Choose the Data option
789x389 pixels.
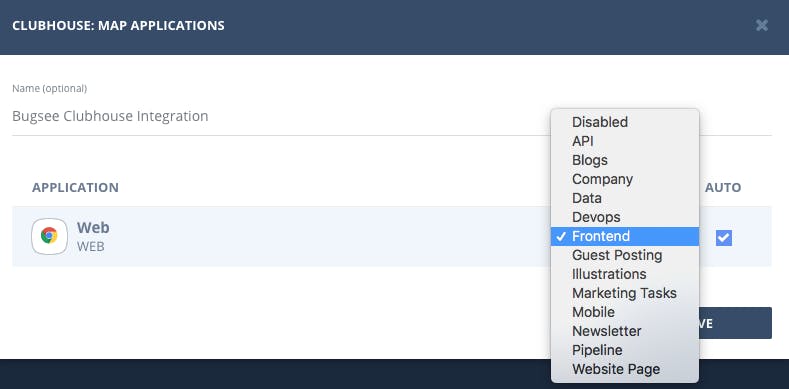pyautogui.click(x=625, y=198)
